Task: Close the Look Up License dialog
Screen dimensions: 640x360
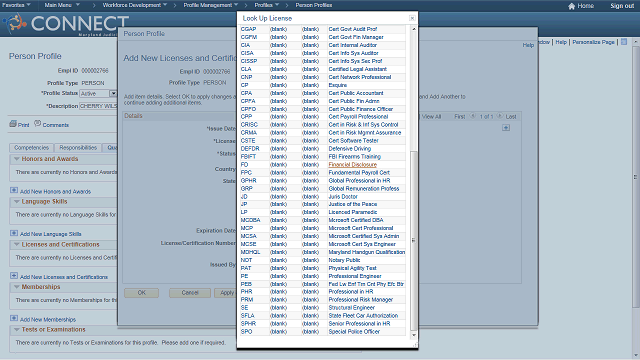Action: (412, 18)
